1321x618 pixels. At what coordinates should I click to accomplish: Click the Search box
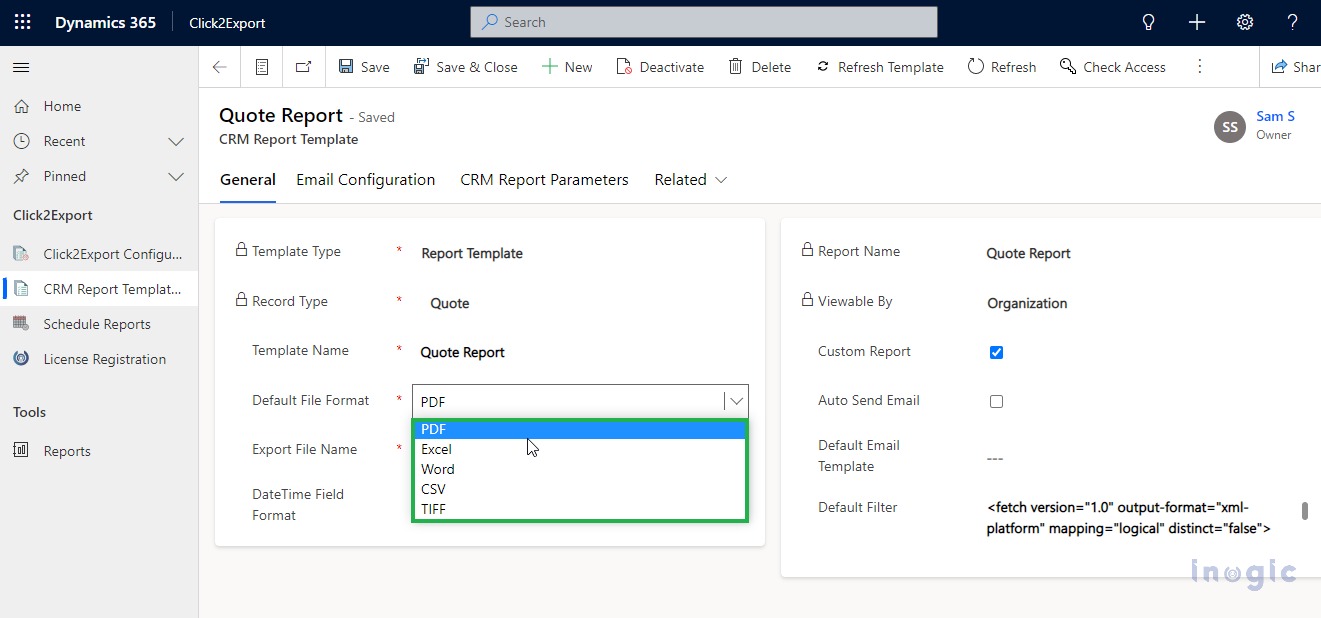pyautogui.click(x=704, y=22)
